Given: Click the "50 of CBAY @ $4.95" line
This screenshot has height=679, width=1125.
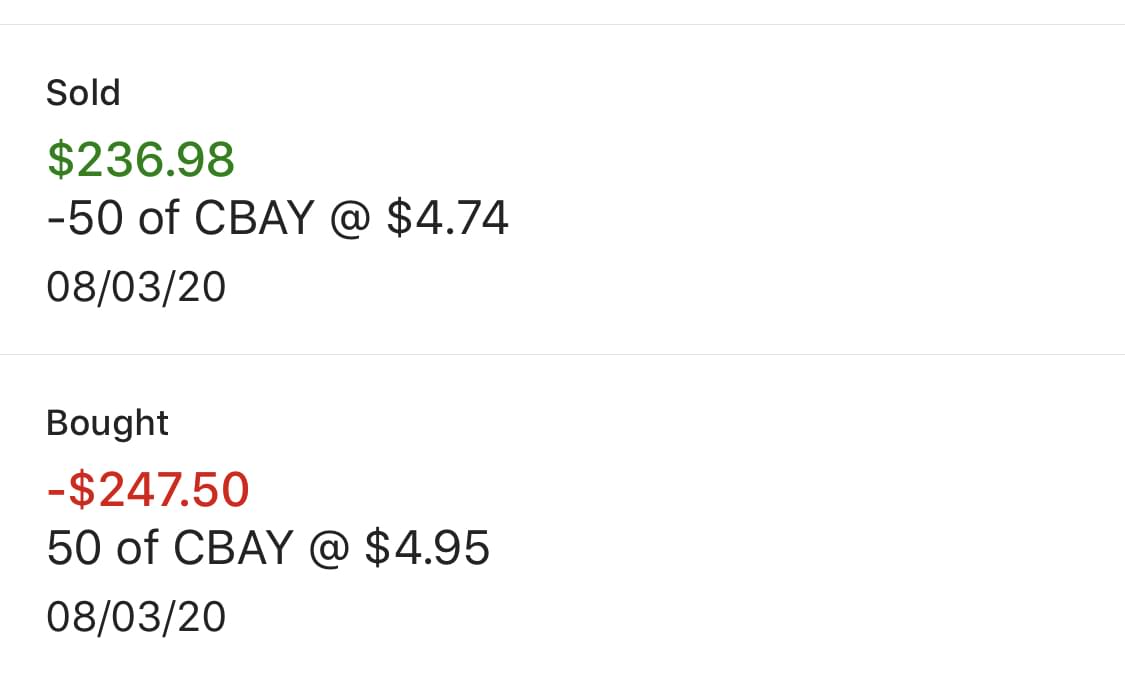Looking at the screenshot, I should tap(268, 548).
